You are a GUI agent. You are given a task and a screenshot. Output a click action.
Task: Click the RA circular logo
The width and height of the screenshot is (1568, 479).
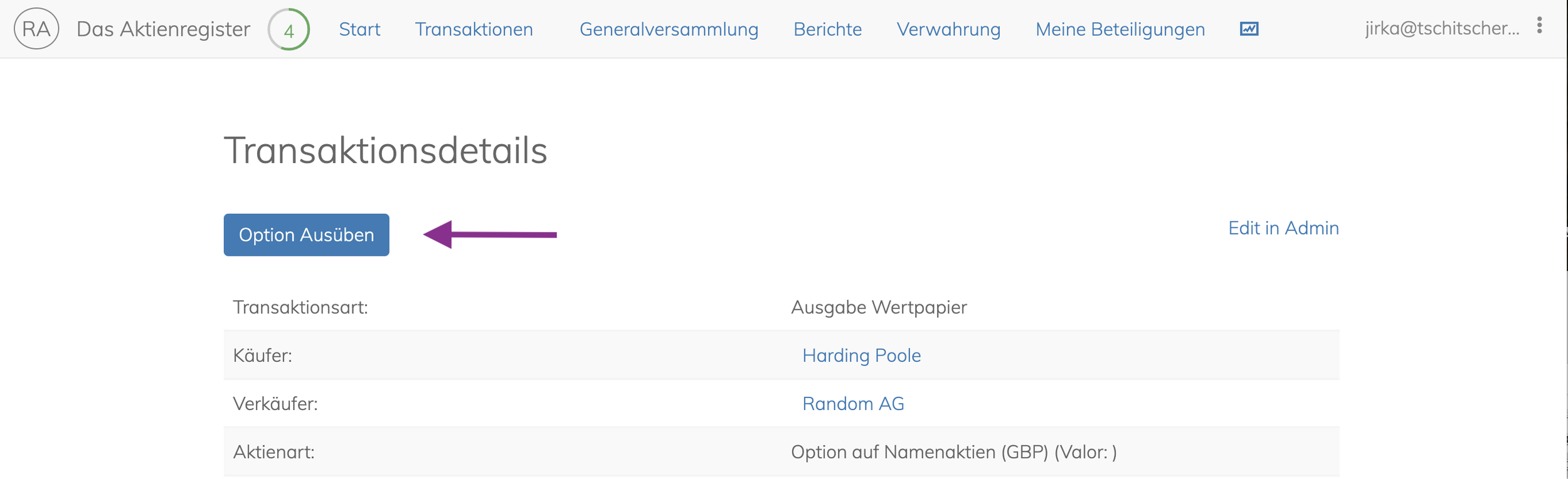click(x=36, y=29)
